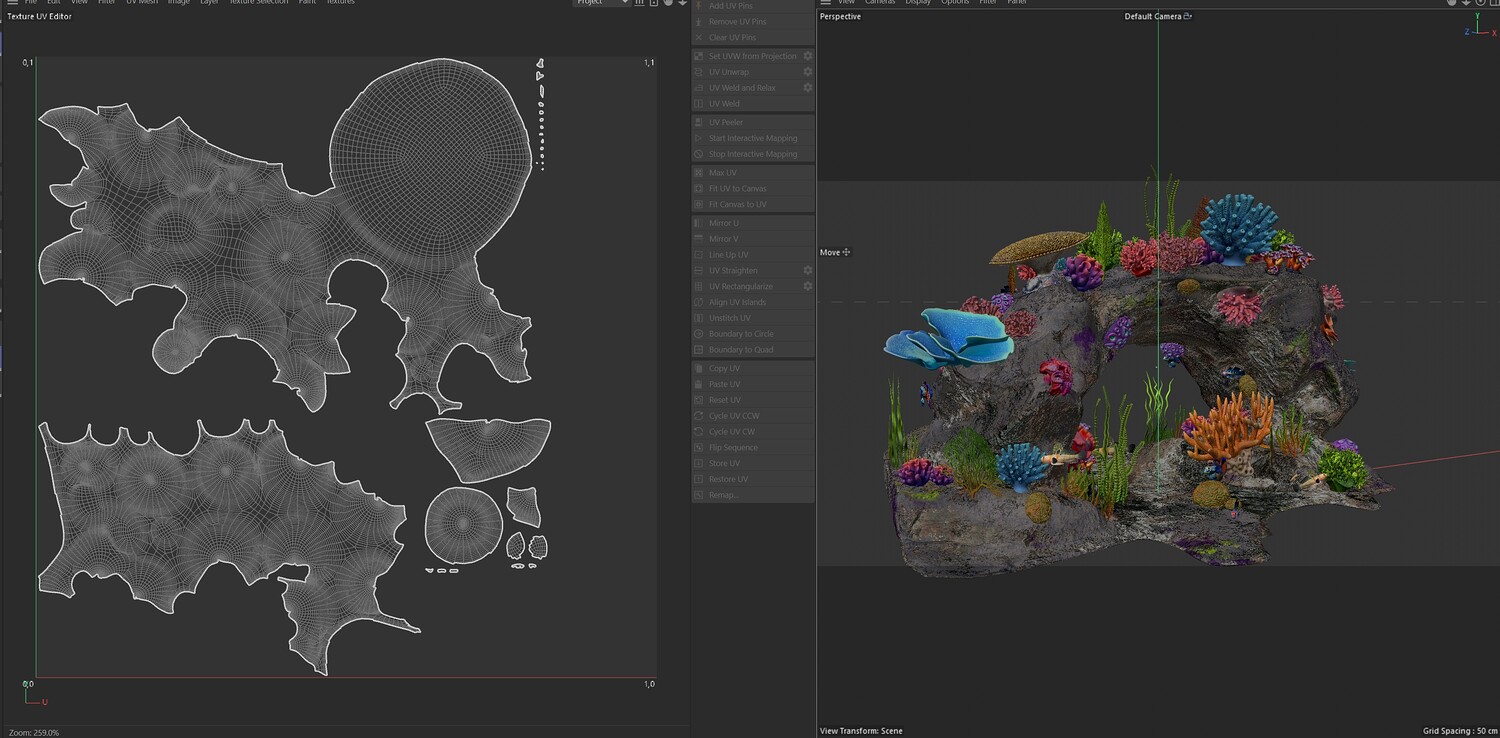The height and width of the screenshot is (738, 1500).
Task: Click the Zoom: 259.0% status text
Action: click(33, 733)
